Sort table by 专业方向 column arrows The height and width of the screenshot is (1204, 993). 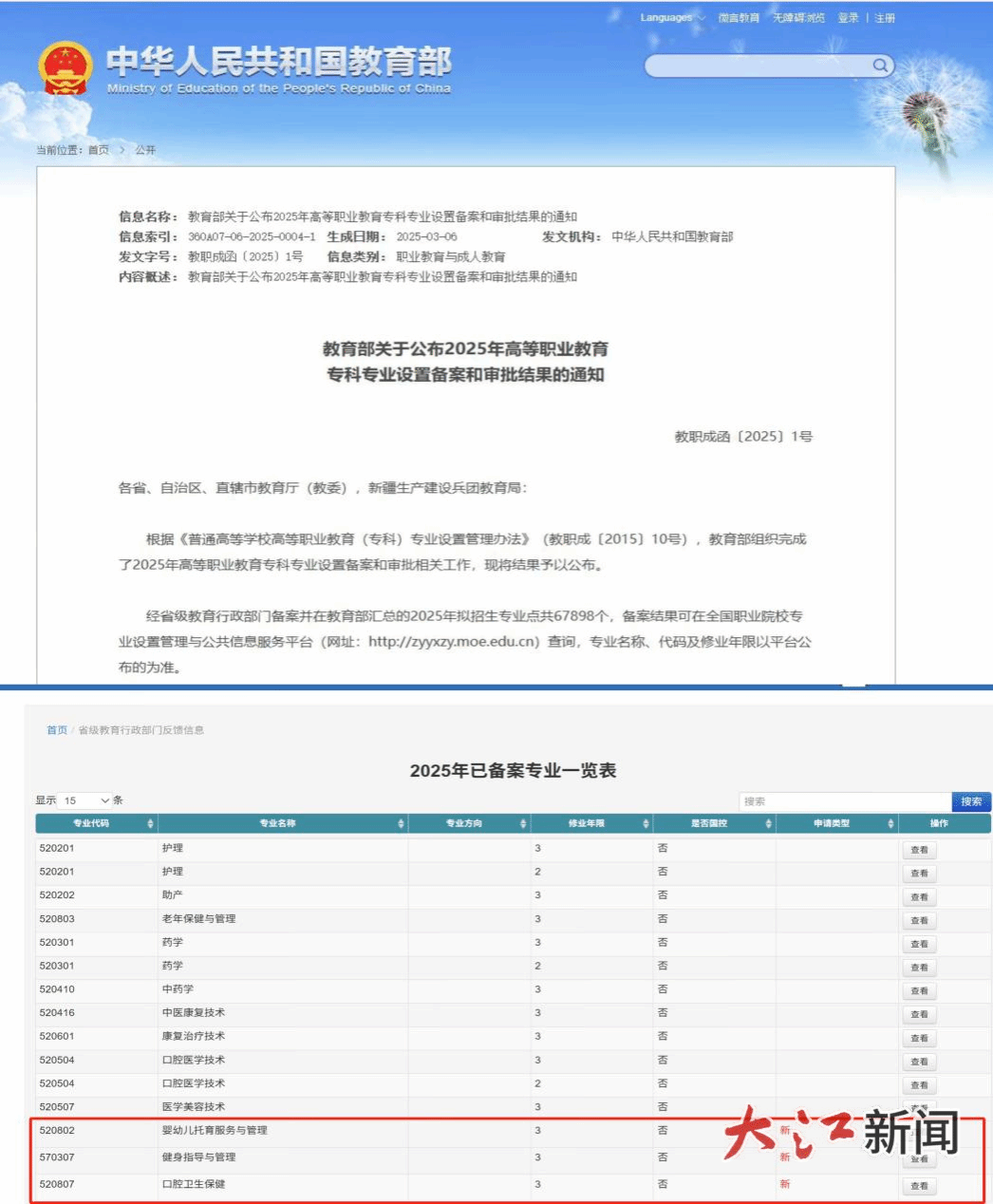(523, 823)
